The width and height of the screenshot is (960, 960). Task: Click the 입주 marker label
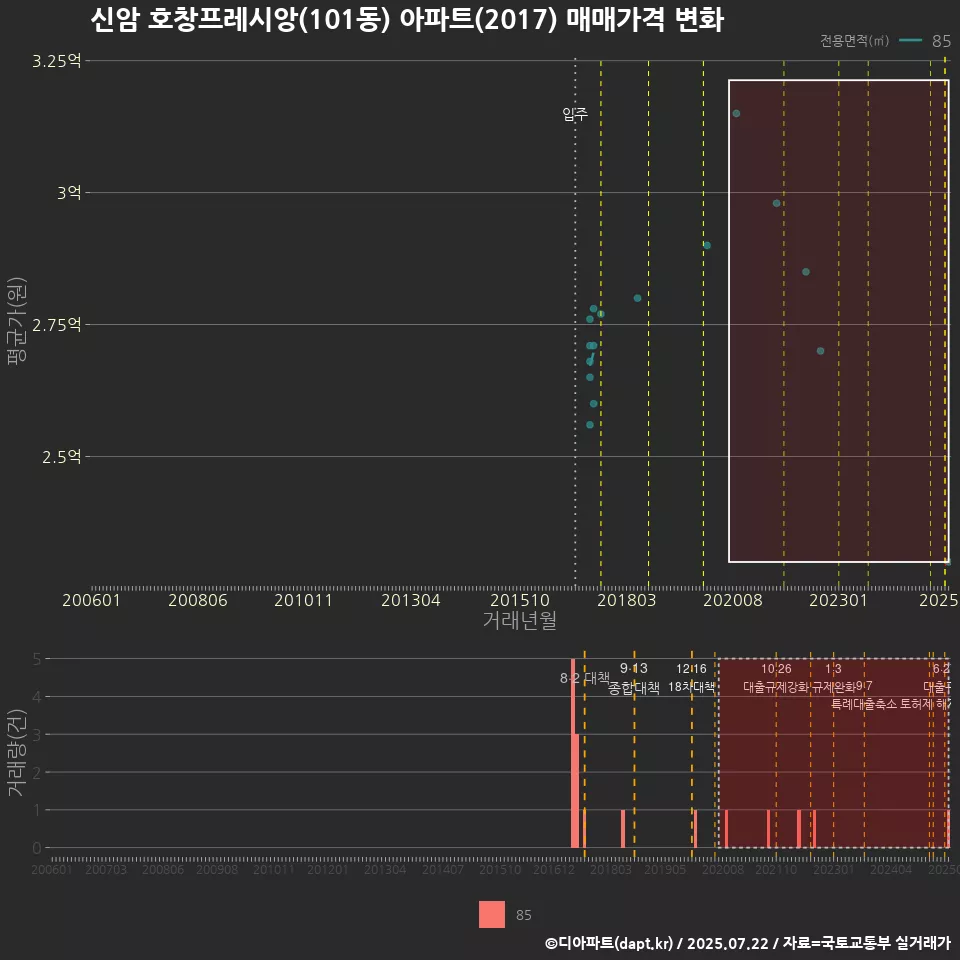(575, 113)
